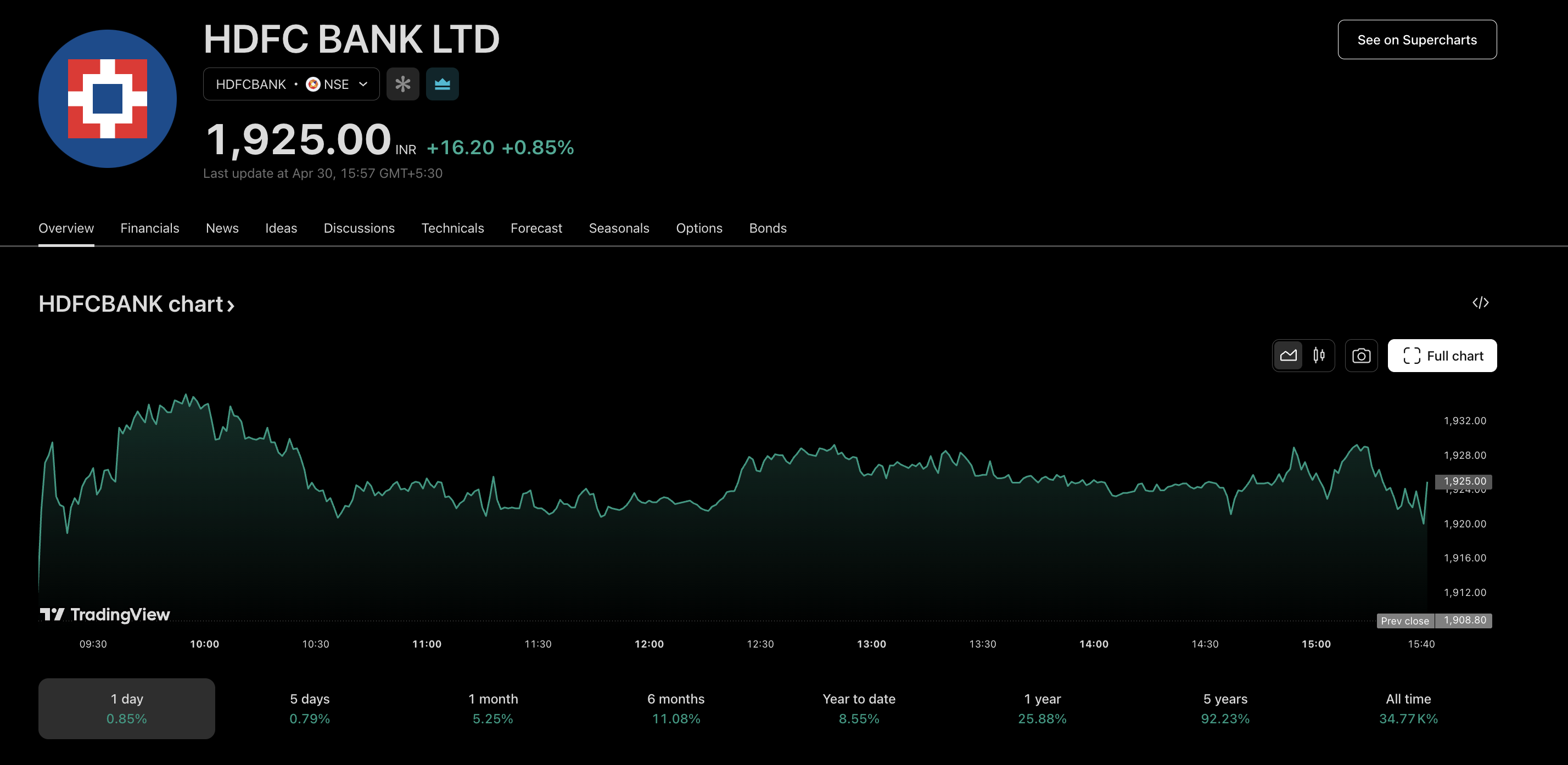Viewport: 1568px width, 765px height.
Task: Select the 6 months range
Action: 676,708
